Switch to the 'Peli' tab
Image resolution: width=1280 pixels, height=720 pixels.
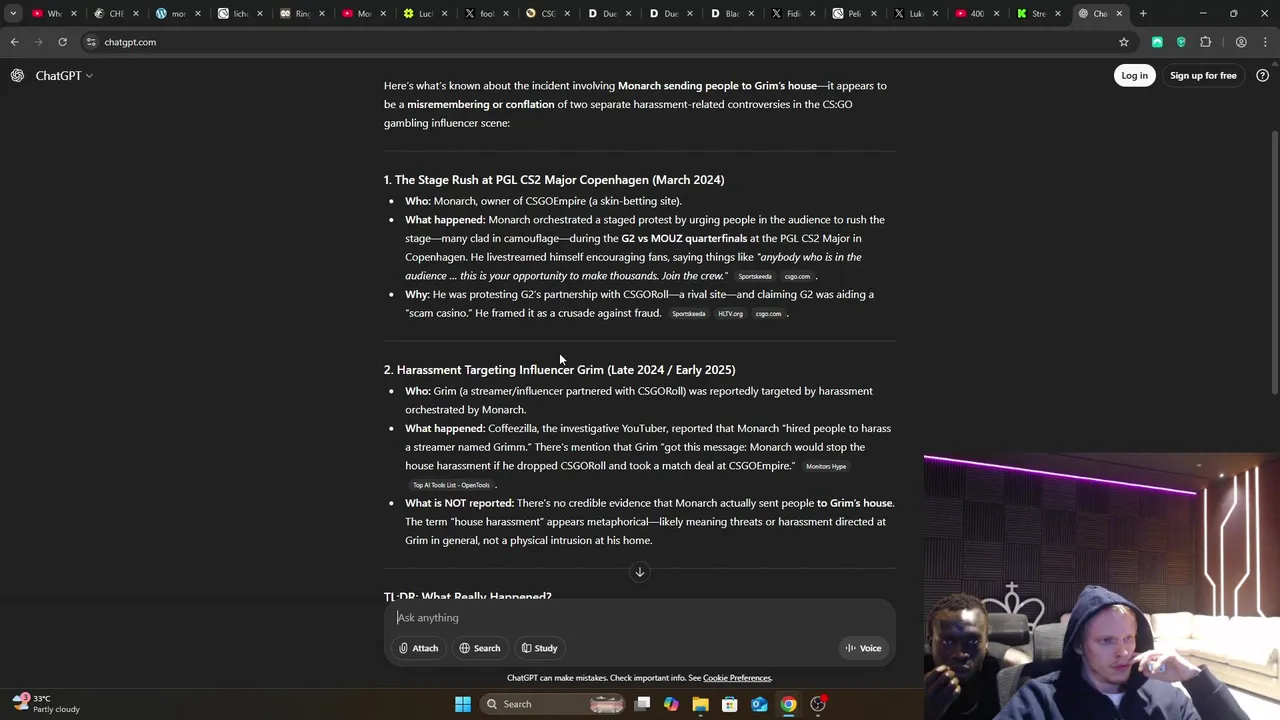[x=855, y=14]
